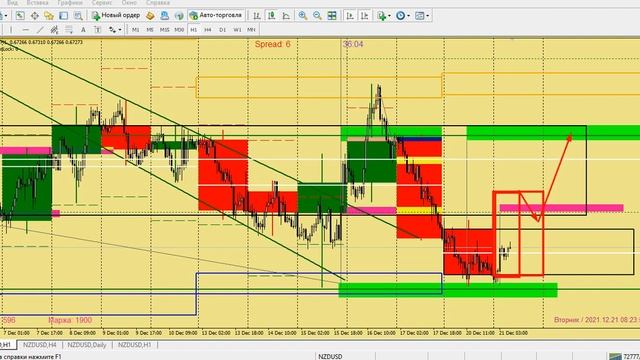Click the Маржа: 1900 chart label
The image size is (640, 360).
tap(70, 320)
